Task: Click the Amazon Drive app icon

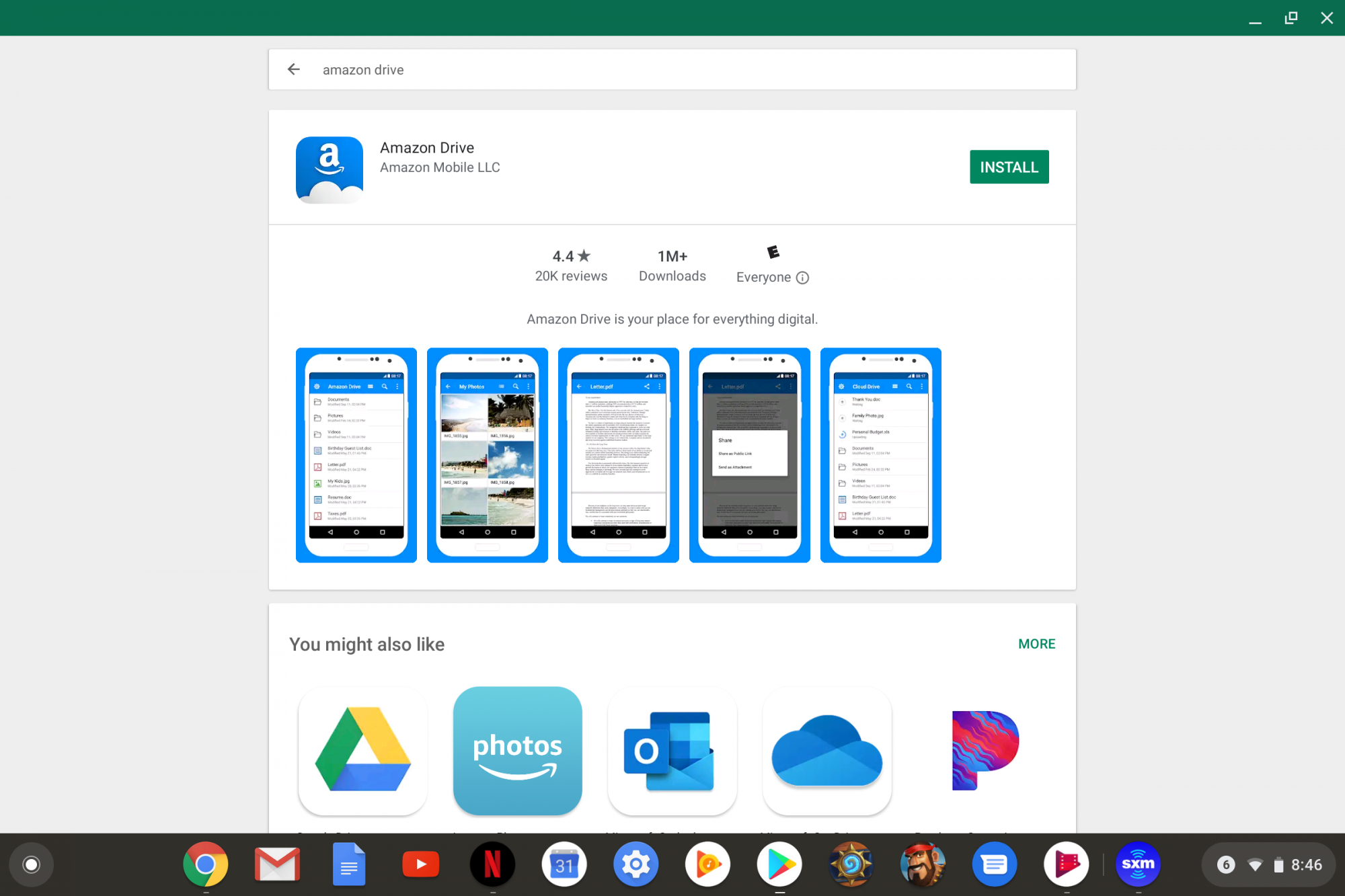Action: [330, 169]
